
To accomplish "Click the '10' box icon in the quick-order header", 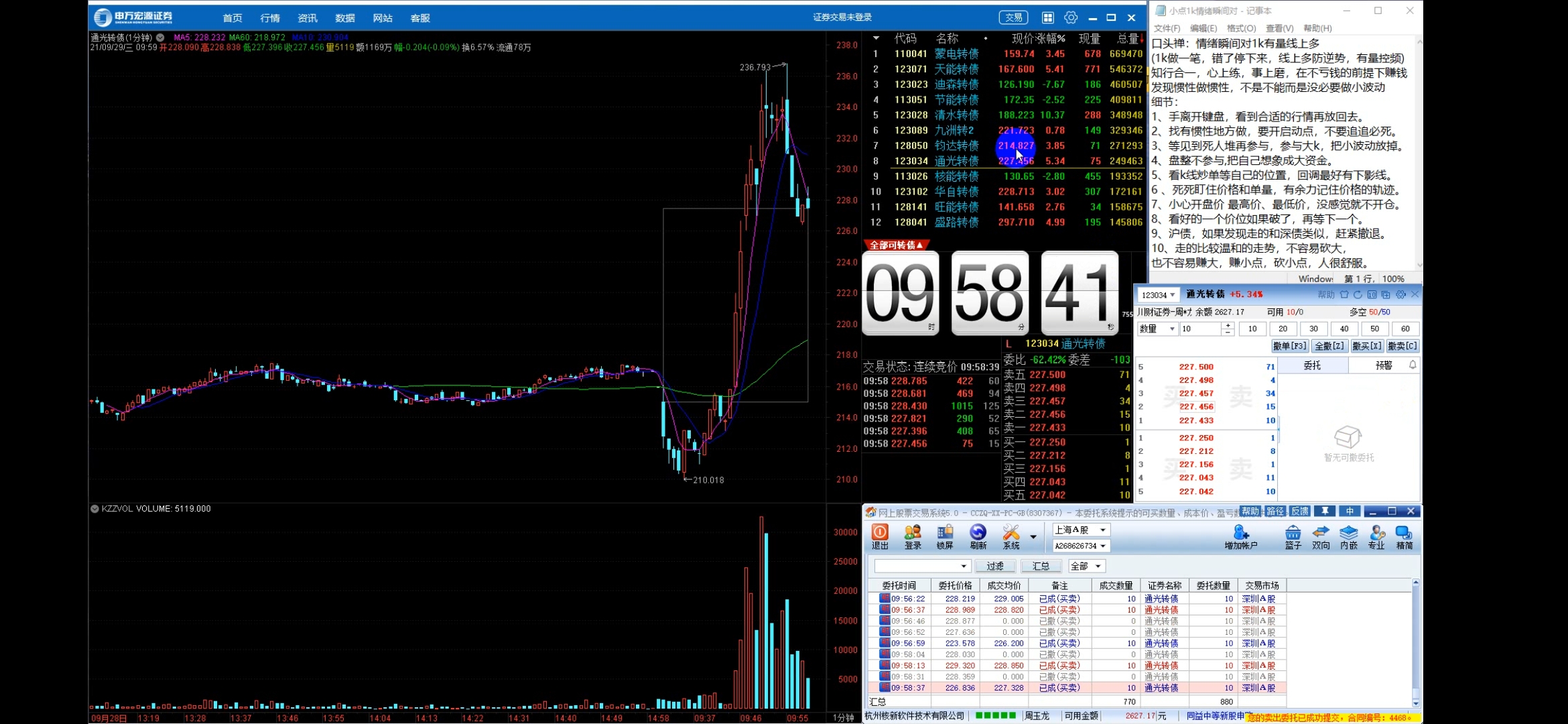I will click(1372, 294).
